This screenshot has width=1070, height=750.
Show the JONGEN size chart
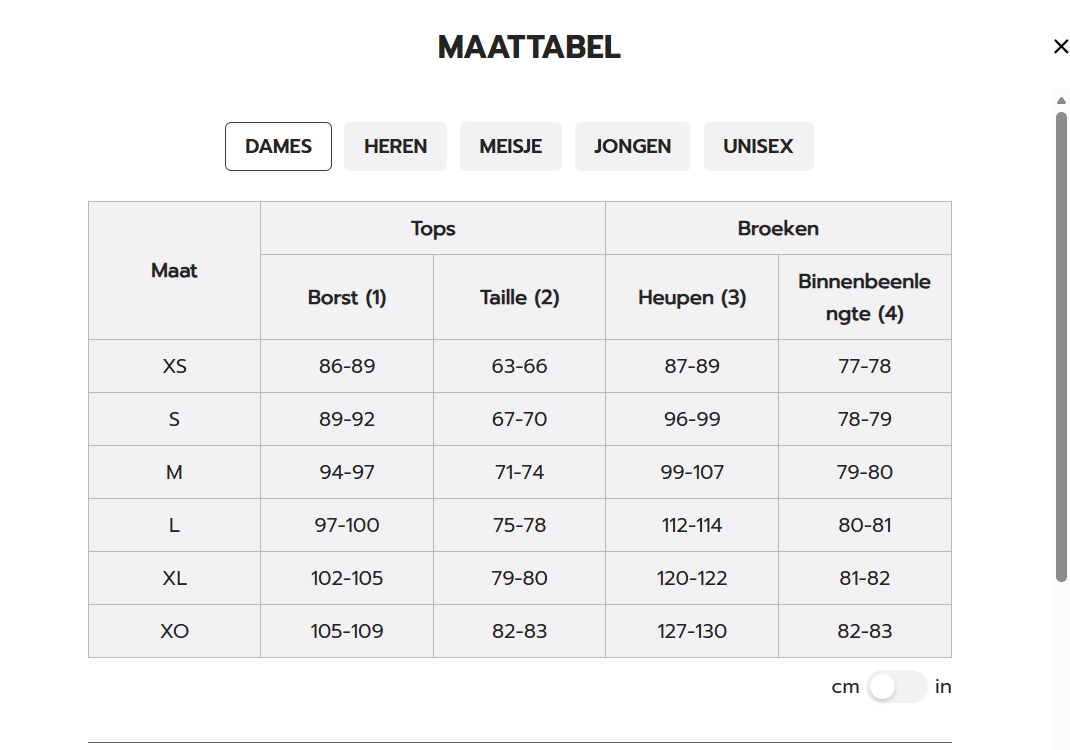pyautogui.click(x=633, y=146)
